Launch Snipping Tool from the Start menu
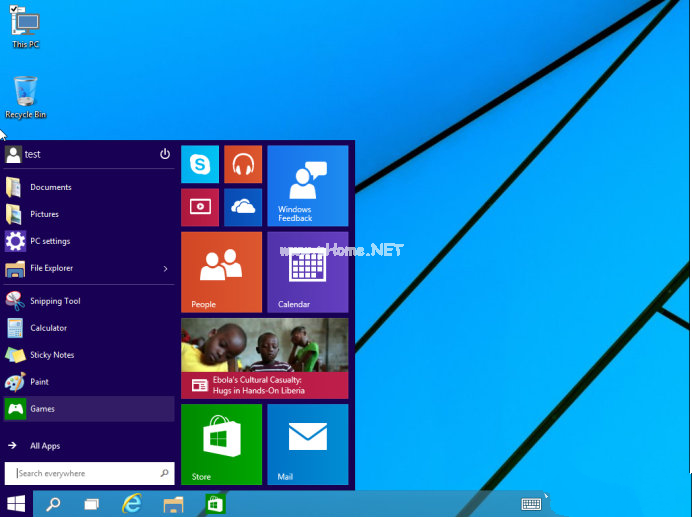 click(55, 301)
